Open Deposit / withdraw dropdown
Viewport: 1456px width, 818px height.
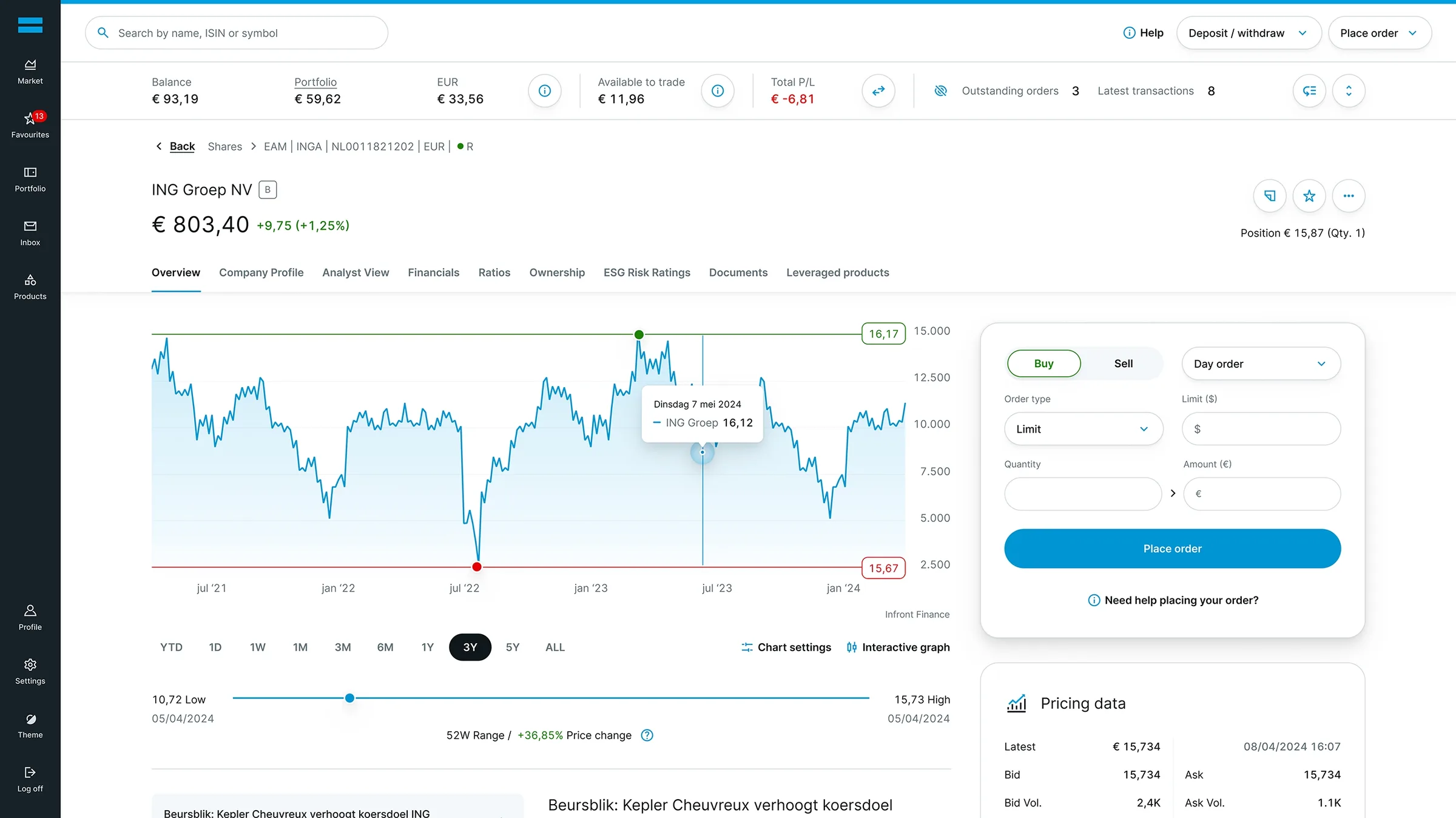click(x=1249, y=33)
